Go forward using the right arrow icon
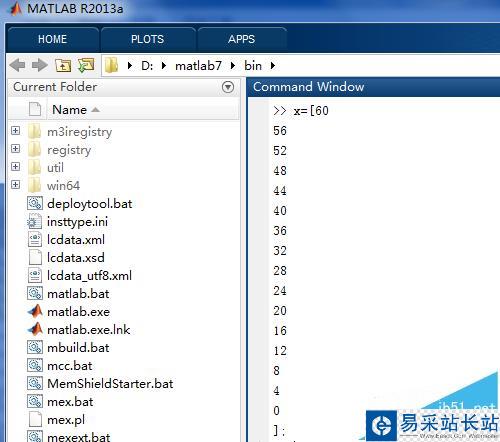The width and height of the screenshot is (500, 442). coord(39,65)
